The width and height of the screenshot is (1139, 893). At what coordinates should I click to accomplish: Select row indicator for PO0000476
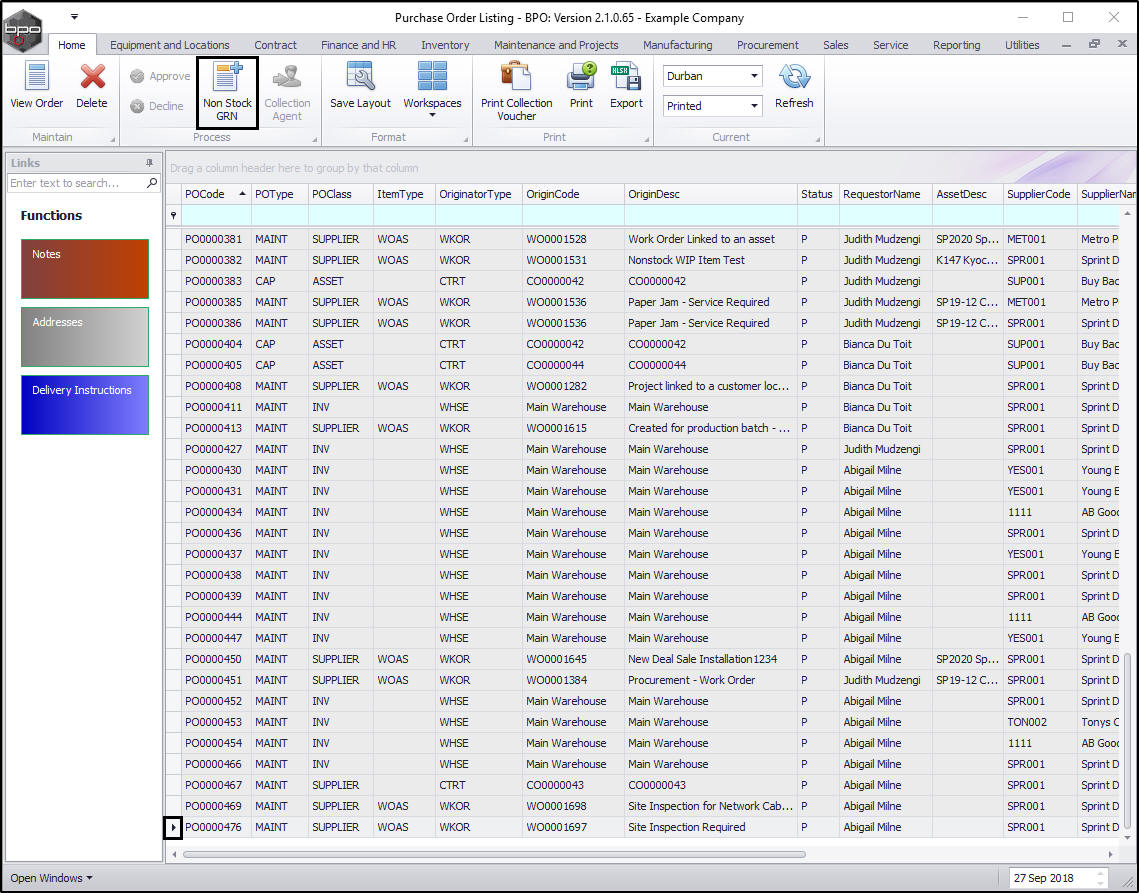pos(173,827)
